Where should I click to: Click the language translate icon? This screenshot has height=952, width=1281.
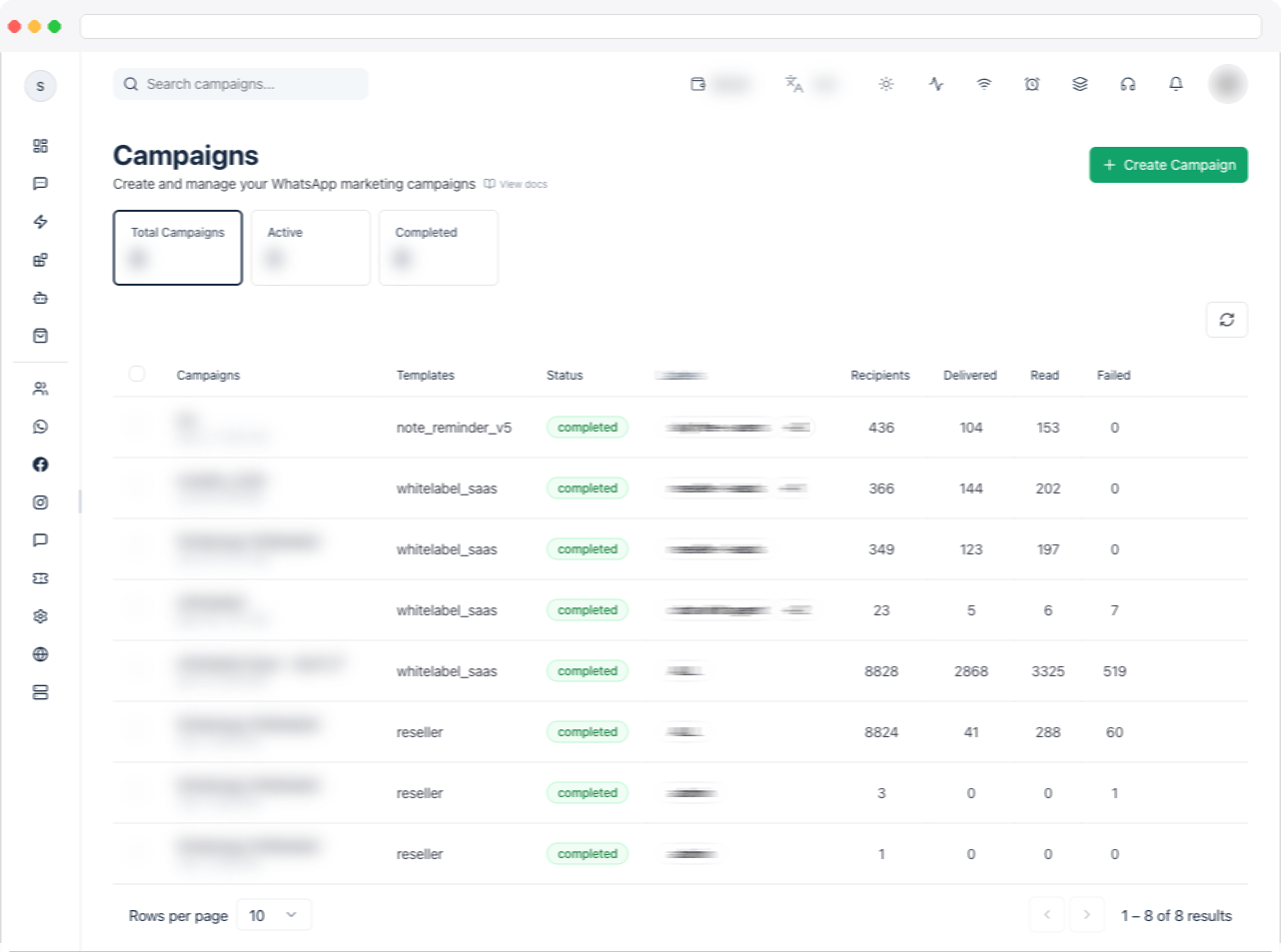pos(794,84)
